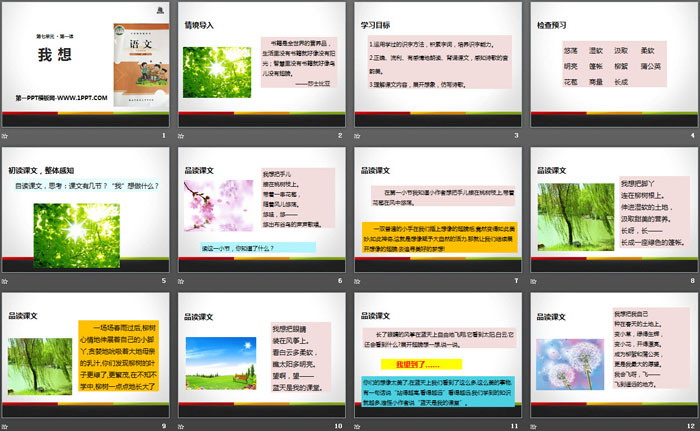
Task: Select slide 2 thumbnail 情境导入
Action: (x=262, y=64)
